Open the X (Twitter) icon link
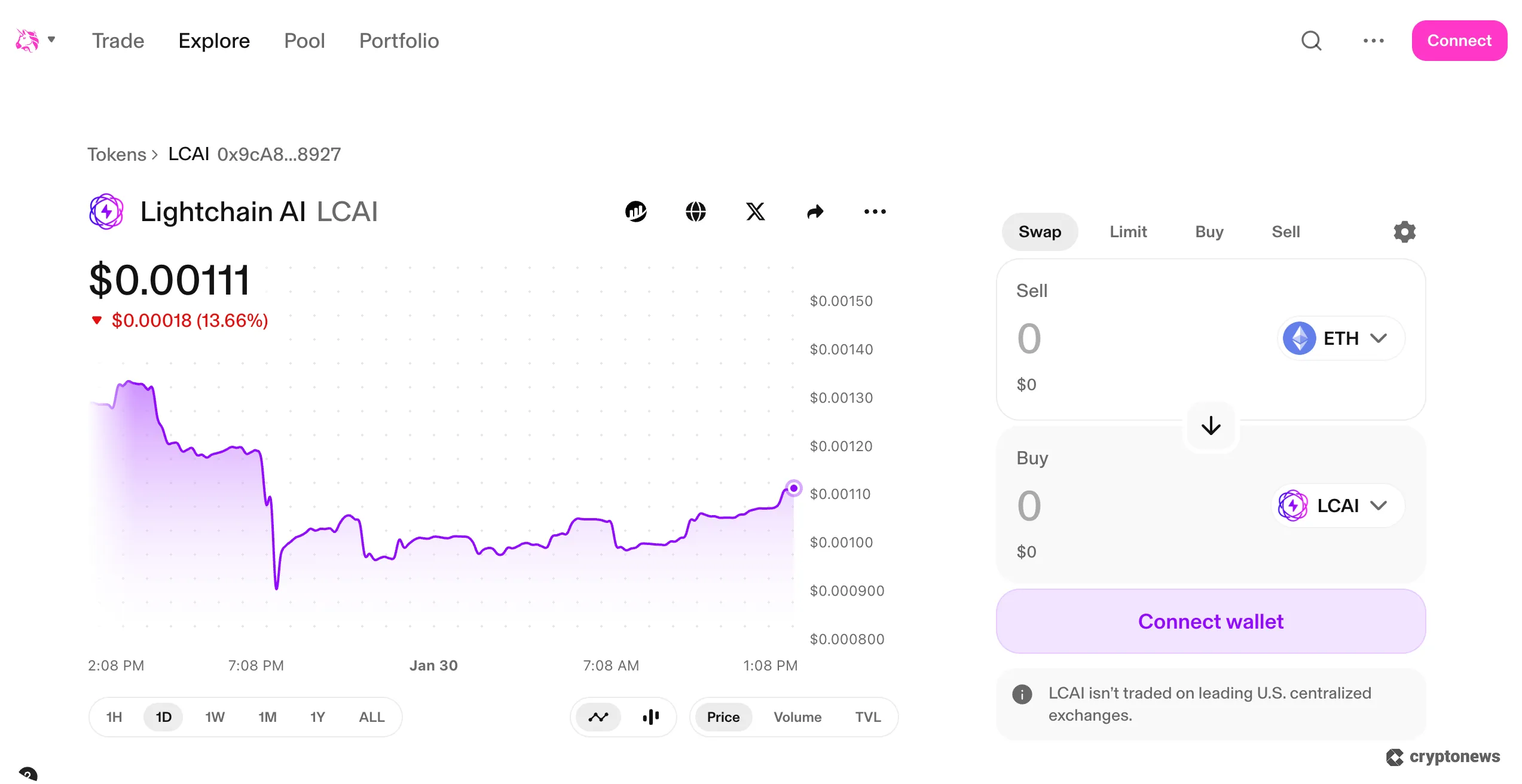Screen dimensions: 1522x784 (x=756, y=212)
